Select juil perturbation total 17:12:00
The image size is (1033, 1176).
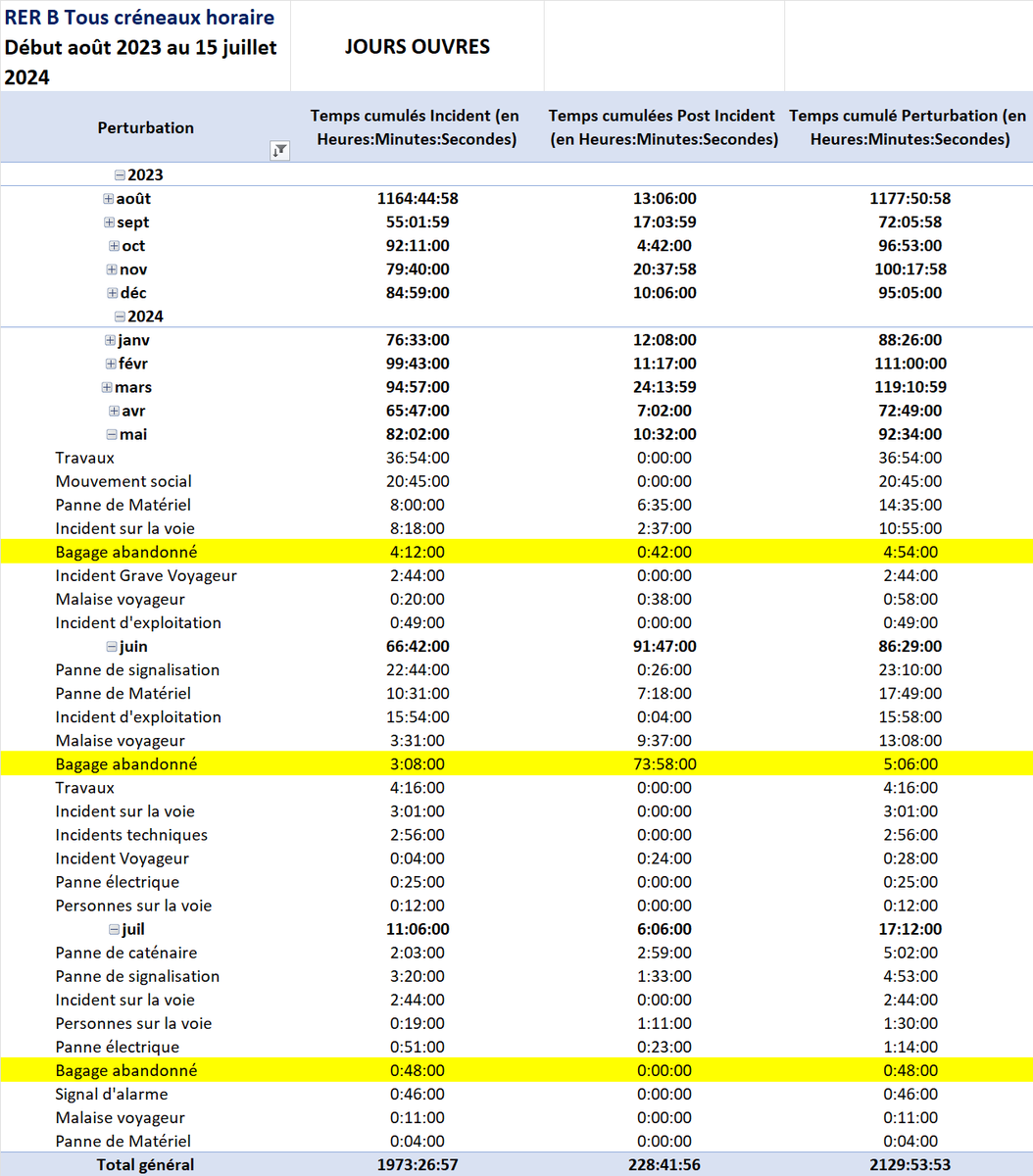910,929
